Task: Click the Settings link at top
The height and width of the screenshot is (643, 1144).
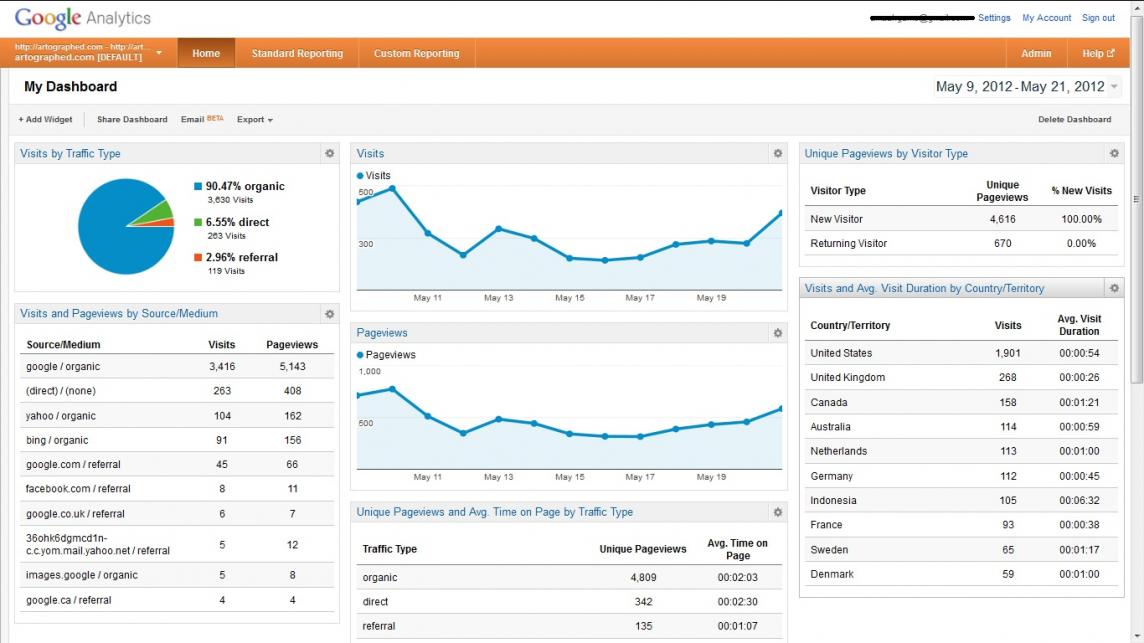Action: (x=994, y=18)
